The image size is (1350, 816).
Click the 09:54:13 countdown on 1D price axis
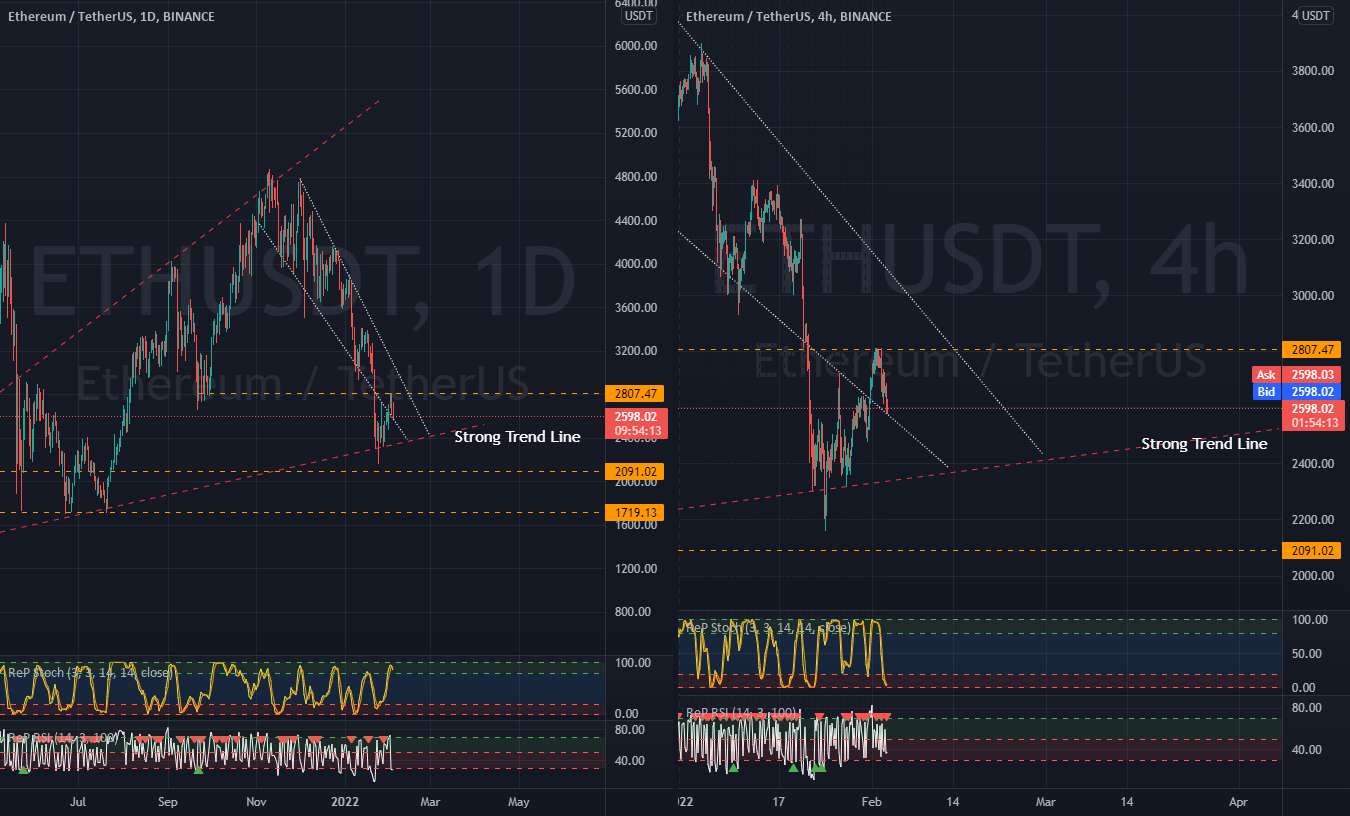(636, 431)
